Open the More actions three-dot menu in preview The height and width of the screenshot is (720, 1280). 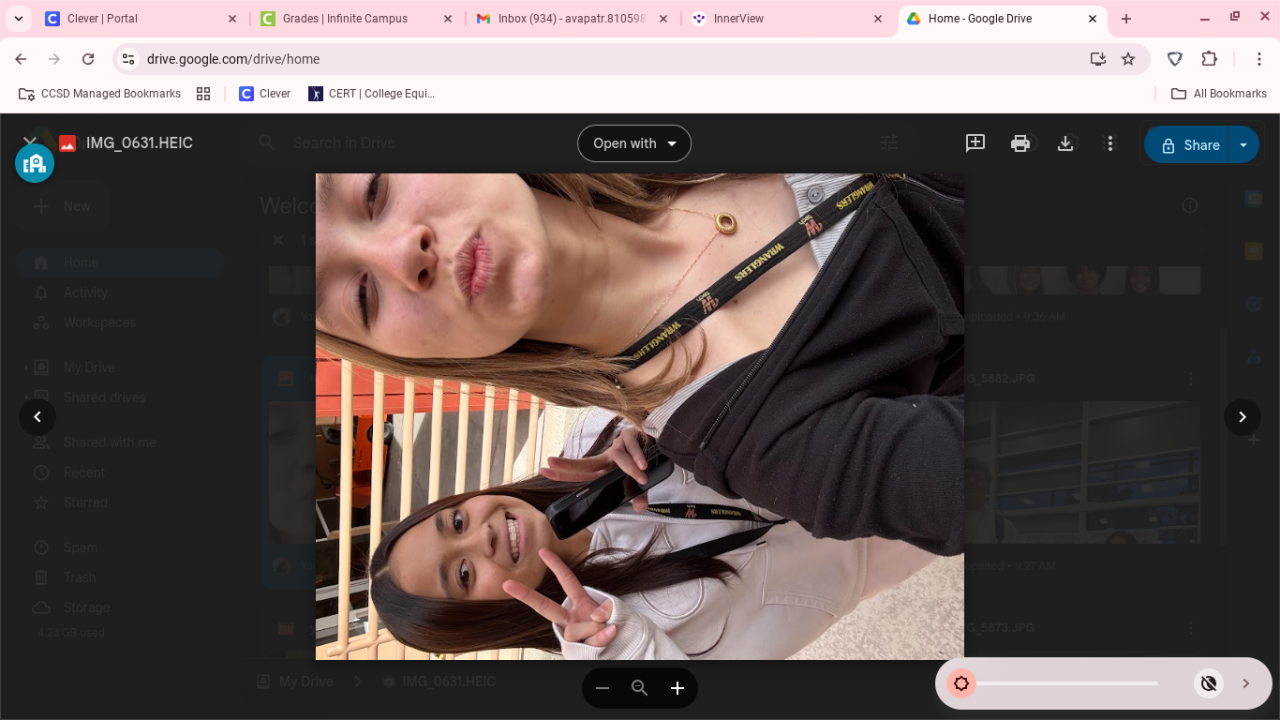pyautogui.click(x=1109, y=143)
